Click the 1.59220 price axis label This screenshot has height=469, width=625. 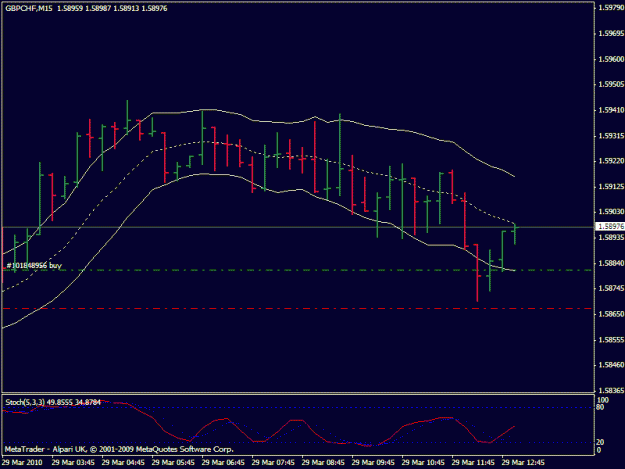click(x=611, y=161)
